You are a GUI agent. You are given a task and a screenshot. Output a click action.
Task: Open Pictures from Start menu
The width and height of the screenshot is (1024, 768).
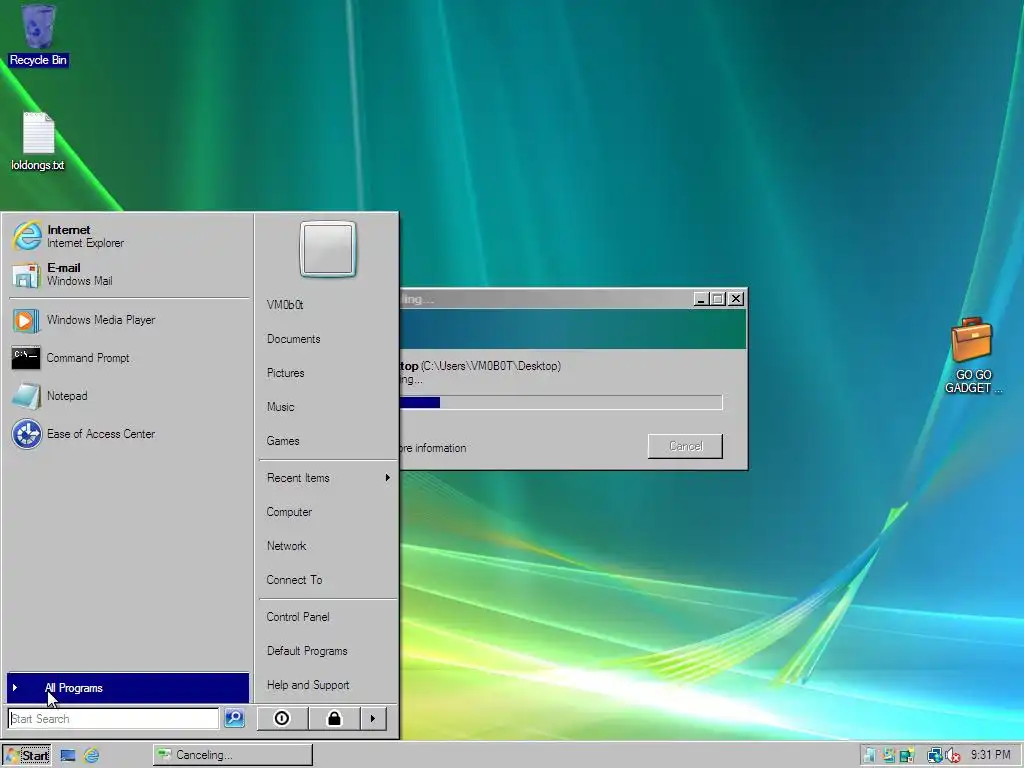(x=328, y=373)
